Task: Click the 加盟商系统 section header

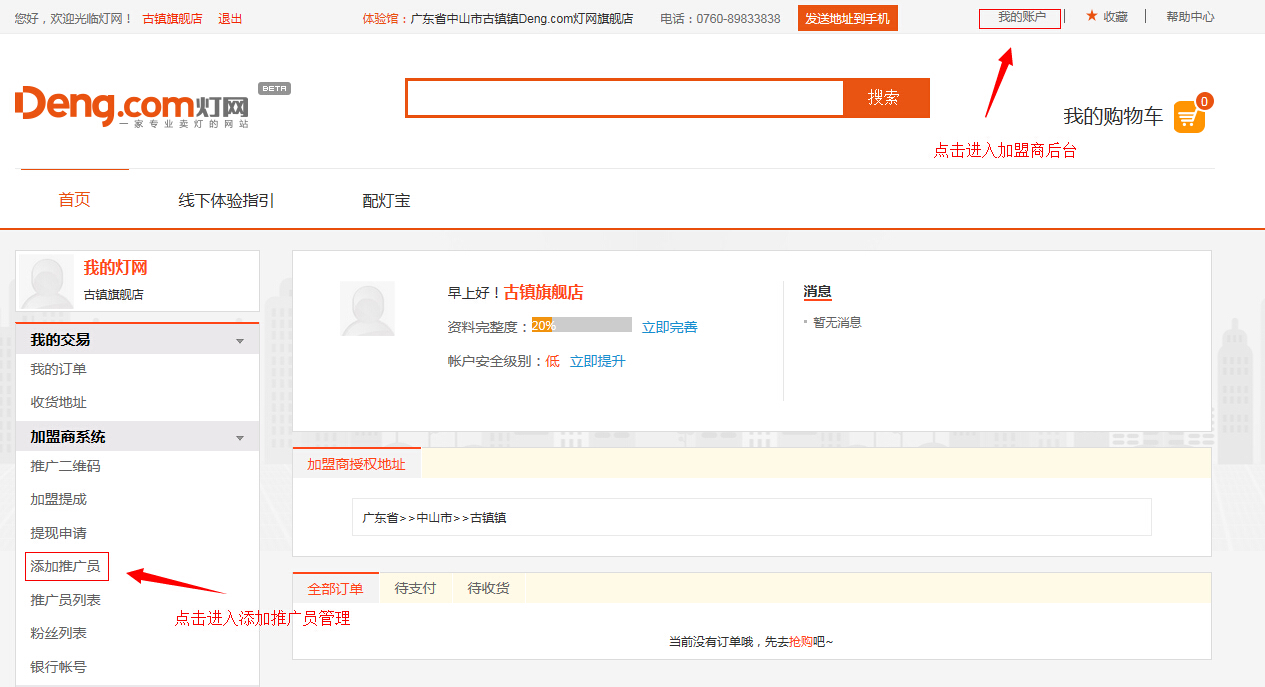Action: [x=137, y=437]
